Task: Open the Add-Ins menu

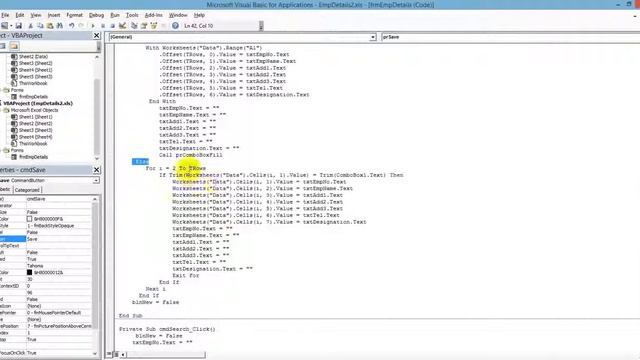Action: pyautogui.click(x=154, y=15)
